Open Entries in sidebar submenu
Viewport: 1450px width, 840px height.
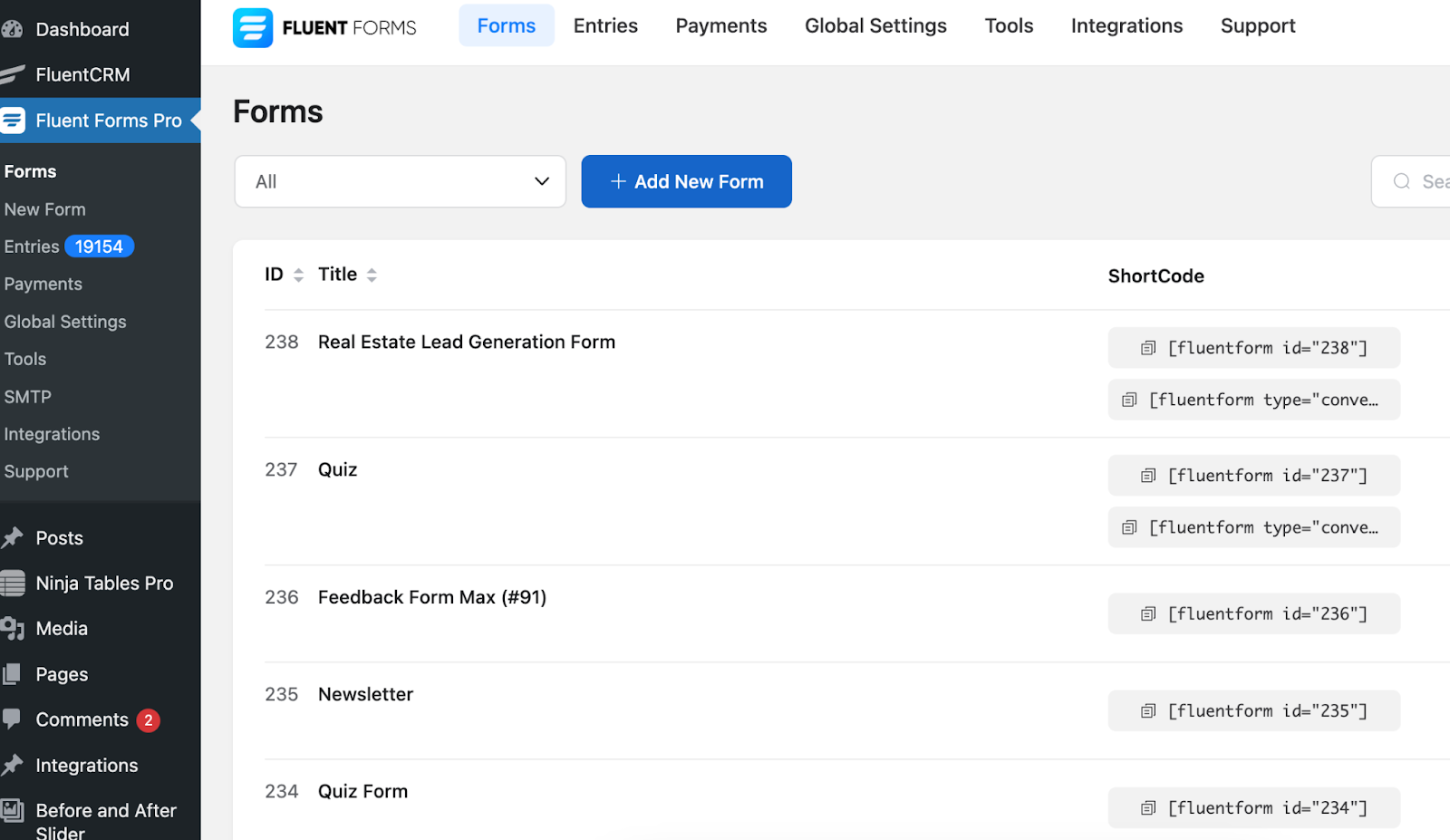tap(32, 246)
